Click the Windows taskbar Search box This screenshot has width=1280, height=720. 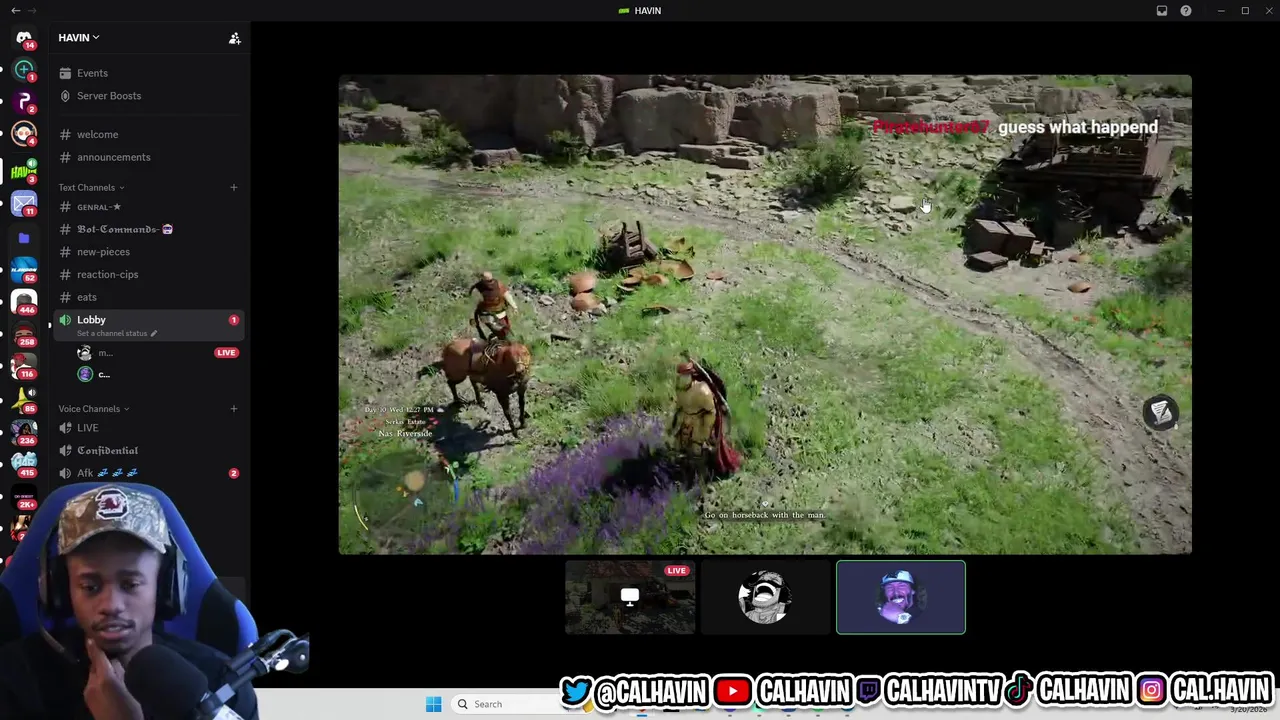[505, 704]
